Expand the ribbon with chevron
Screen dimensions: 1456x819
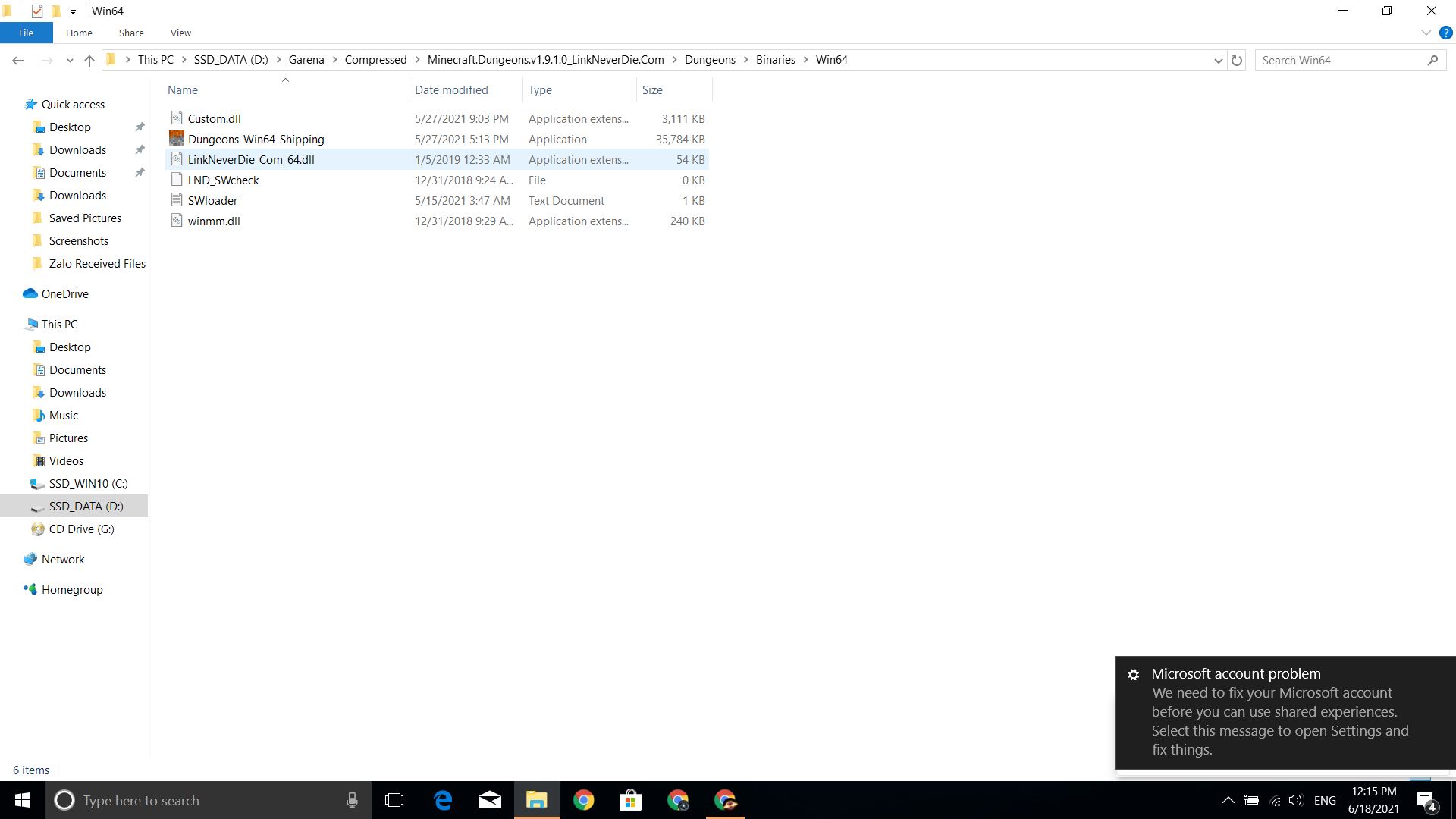click(1426, 33)
